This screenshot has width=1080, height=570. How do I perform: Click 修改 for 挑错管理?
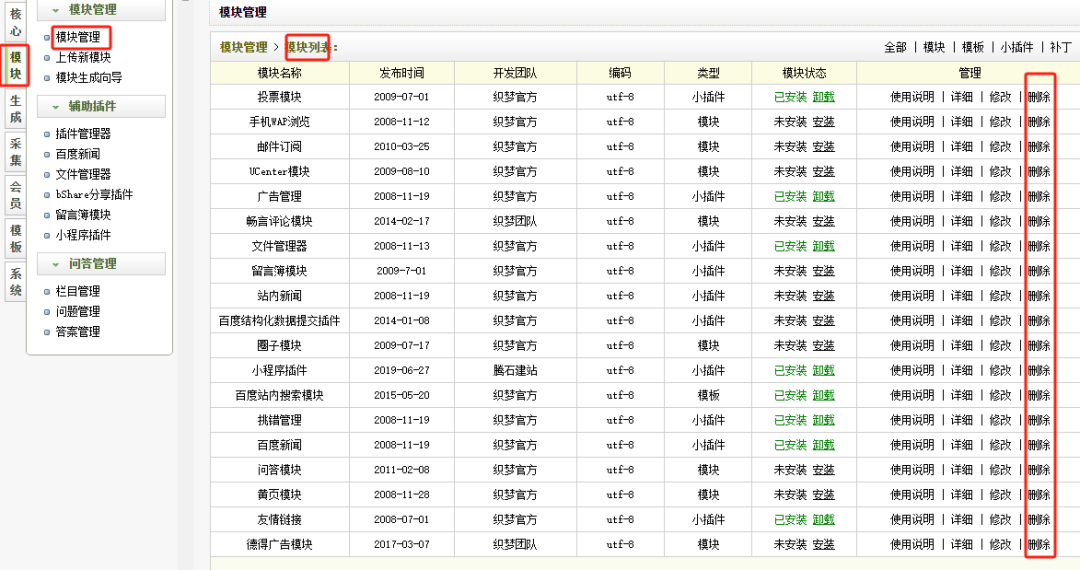point(1001,420)
